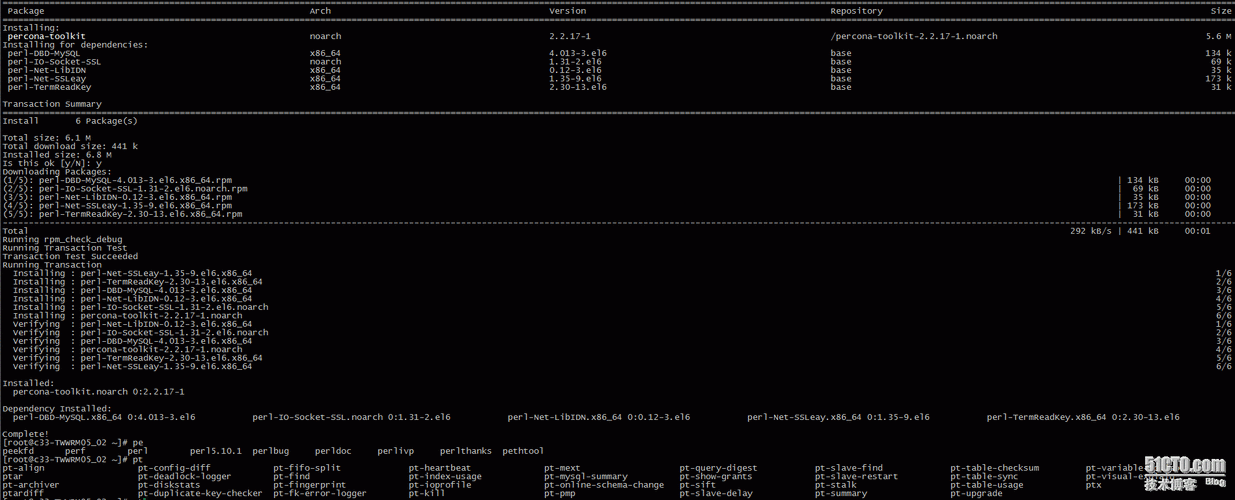Click the "perlthanks" completion suggestion
Image resolution: width=1235 pixels, height=500 pixels.
466,451
